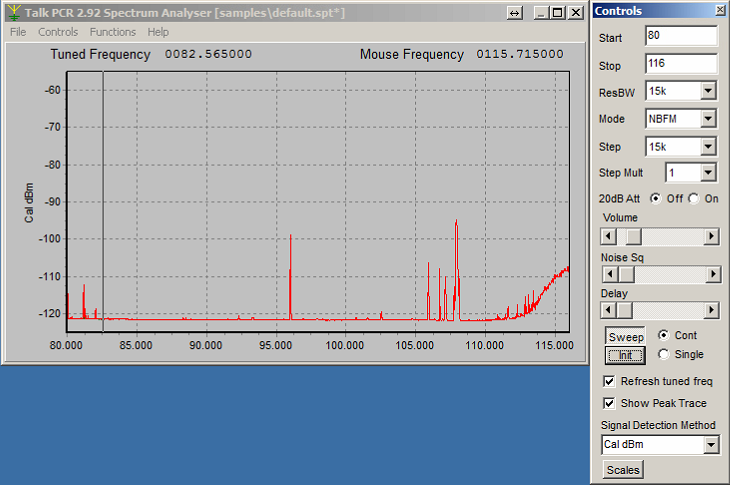Viewport: 730px width, 485px height.
Task: Select Single sweep mode
Action: [663, 354]
